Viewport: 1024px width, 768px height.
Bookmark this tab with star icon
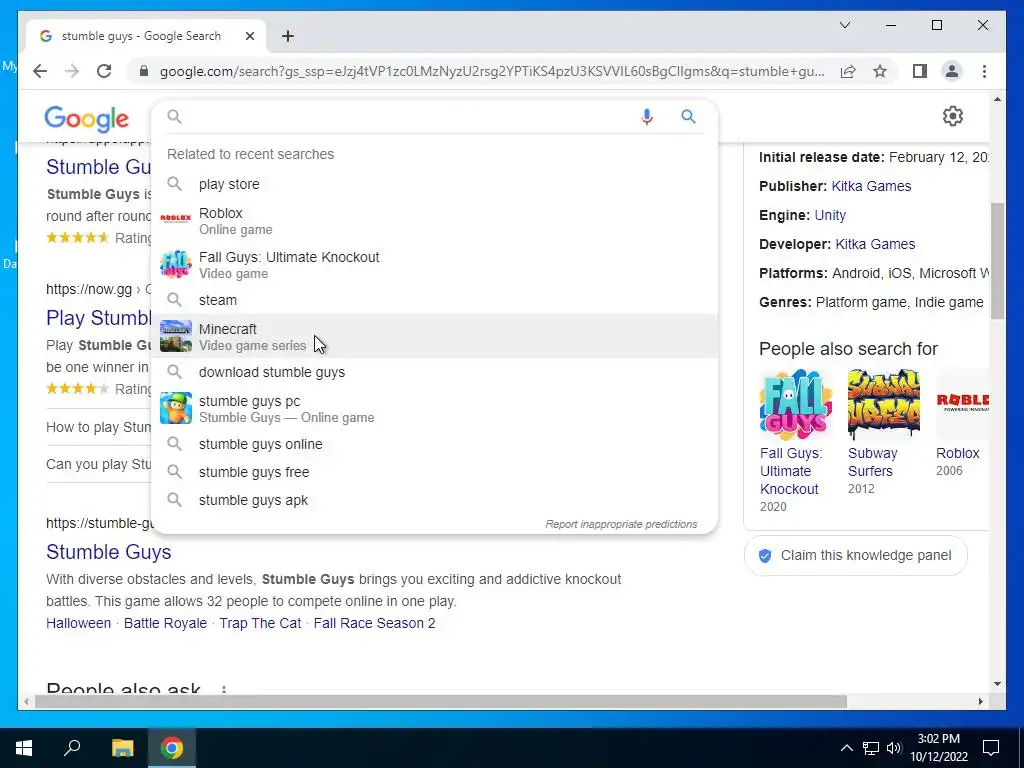(880, 71)
